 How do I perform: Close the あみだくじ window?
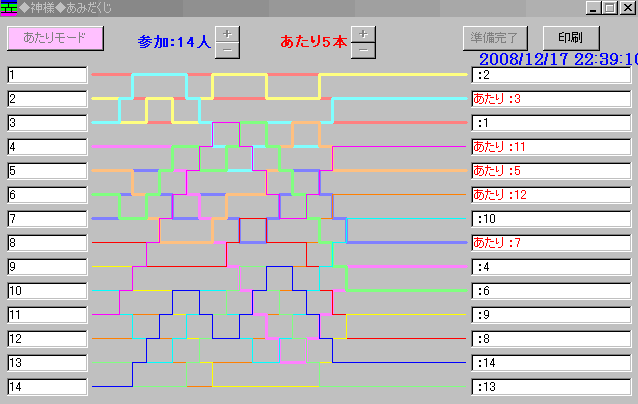point(628,8)
